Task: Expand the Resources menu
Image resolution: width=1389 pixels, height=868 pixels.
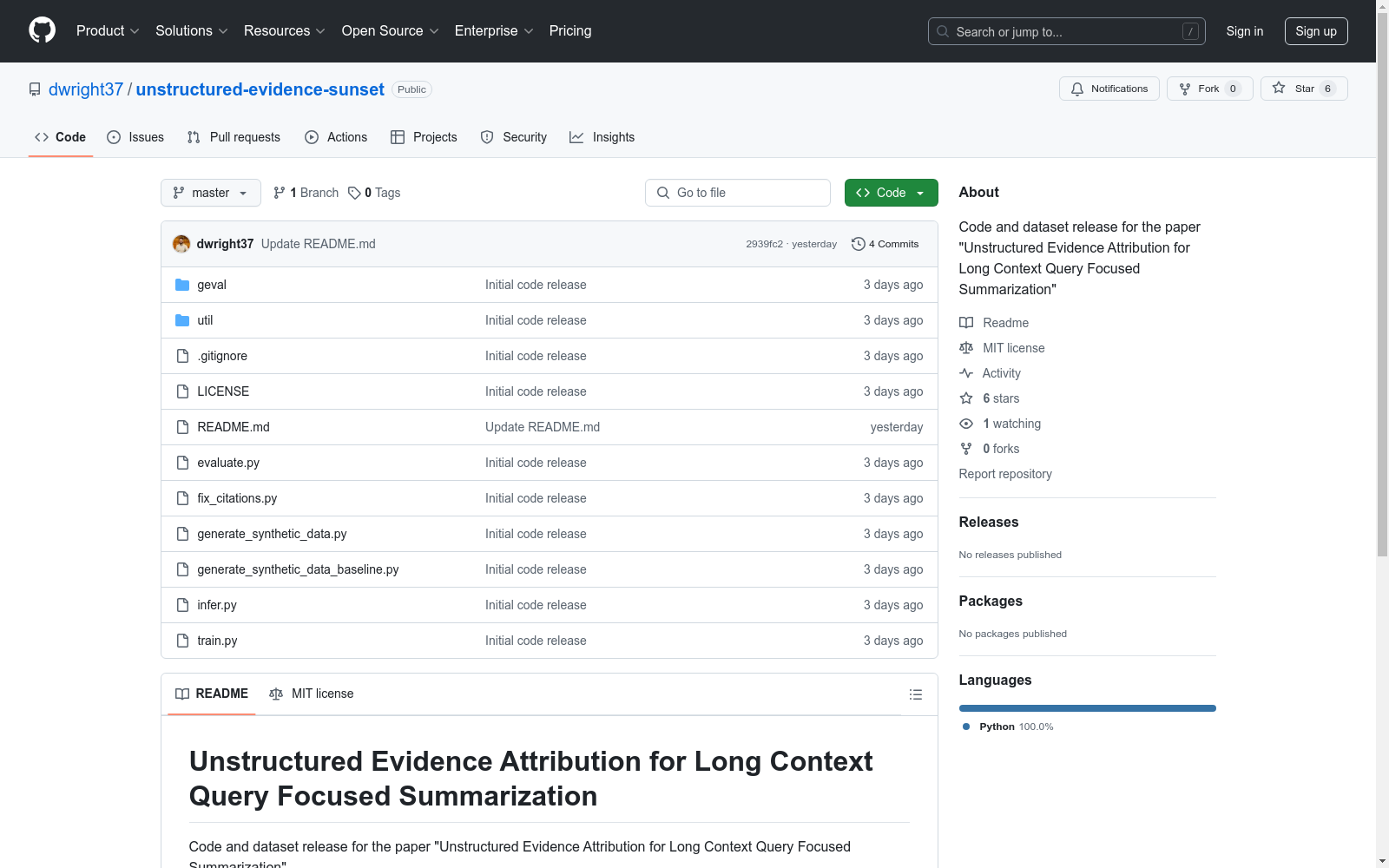Action: pyautogui.click(x=285, y=31)
